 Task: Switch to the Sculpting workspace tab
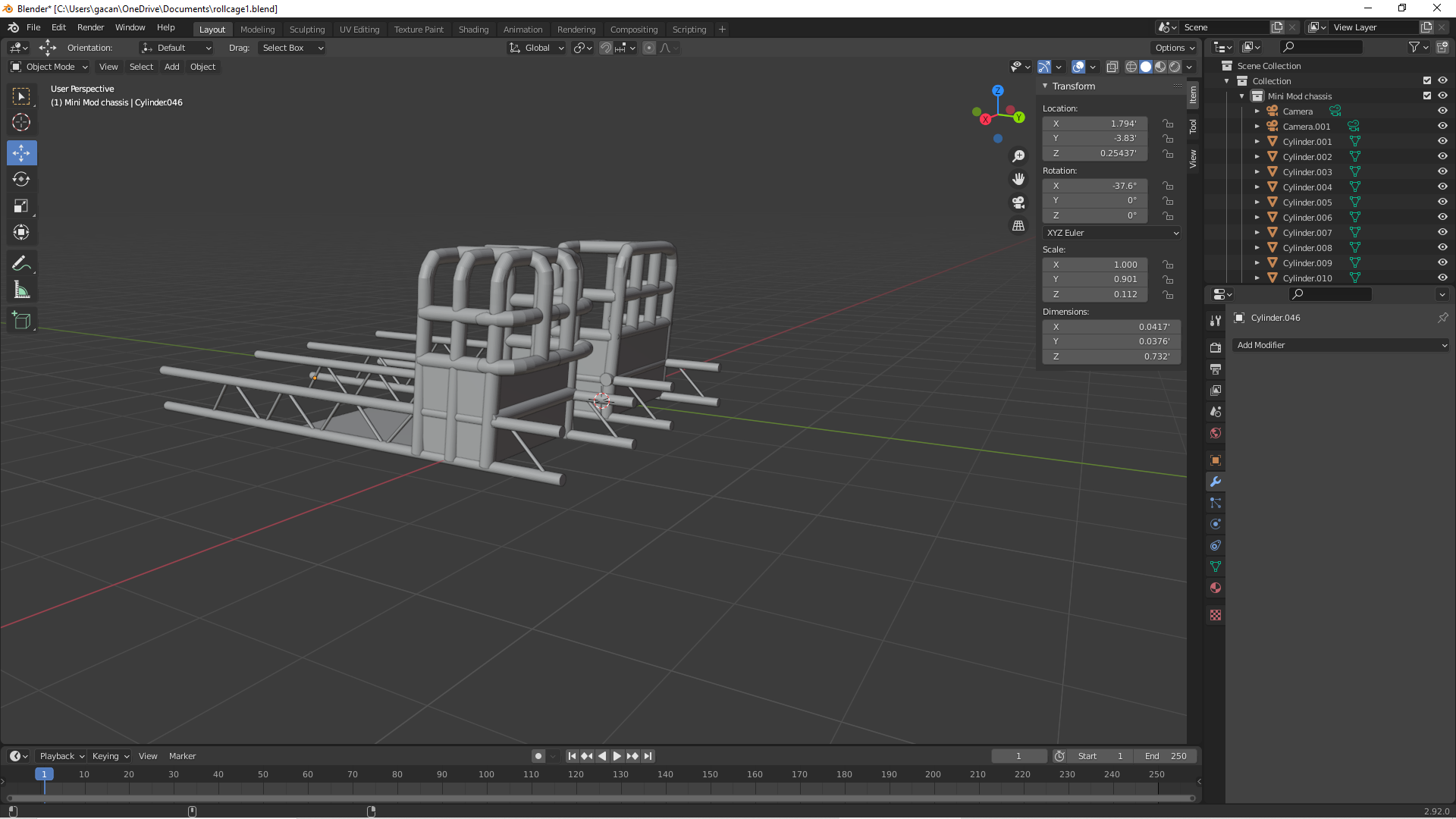point(306,30)
